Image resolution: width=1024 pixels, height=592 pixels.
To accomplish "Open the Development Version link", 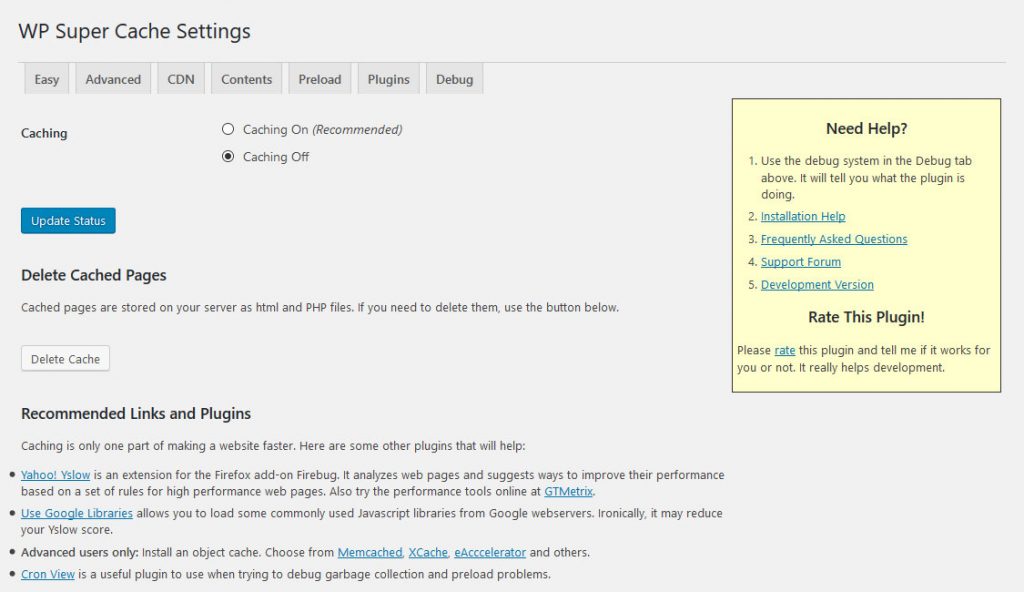I will (x=817, y=284).
